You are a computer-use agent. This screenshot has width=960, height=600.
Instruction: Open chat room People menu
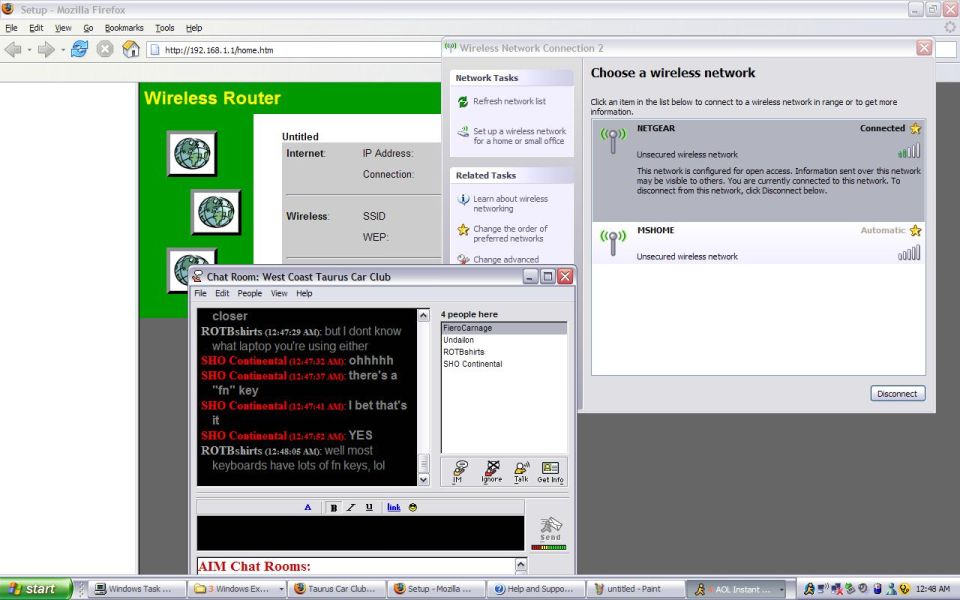250,294
